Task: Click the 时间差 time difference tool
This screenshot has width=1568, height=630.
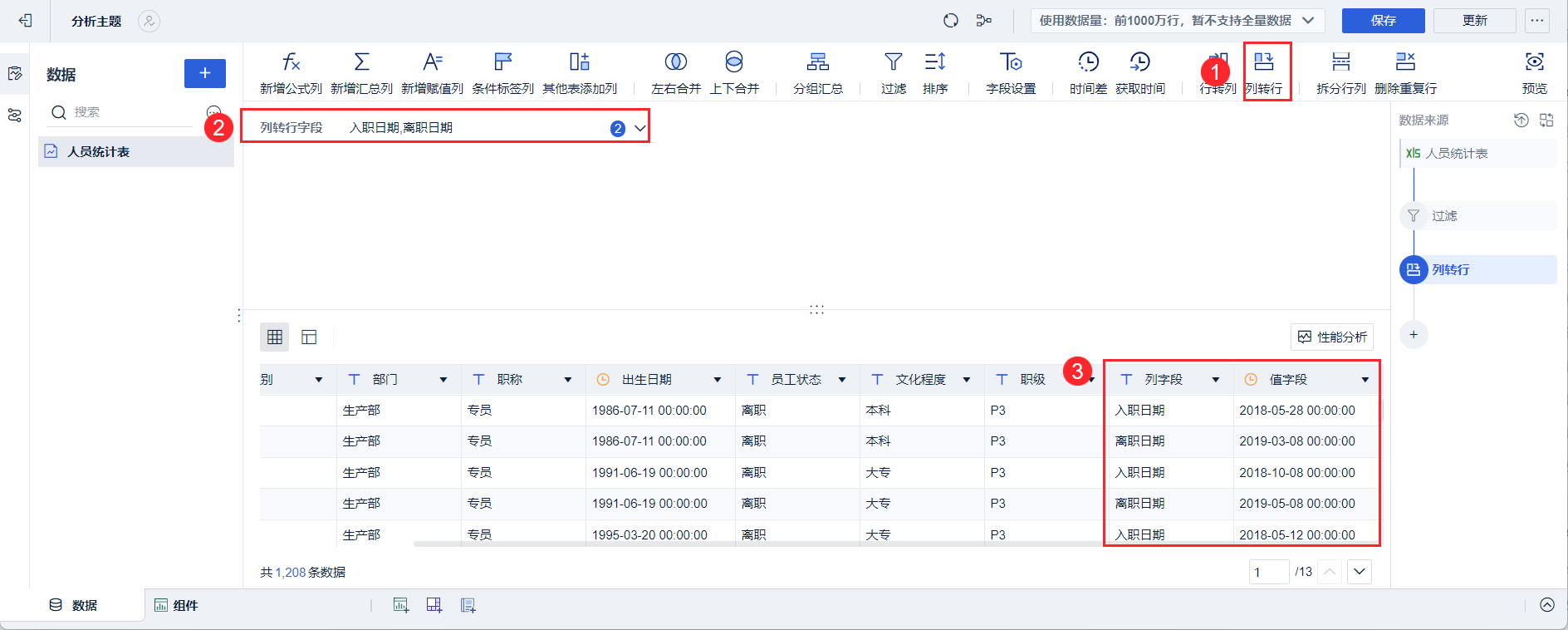Action: 1088,73
